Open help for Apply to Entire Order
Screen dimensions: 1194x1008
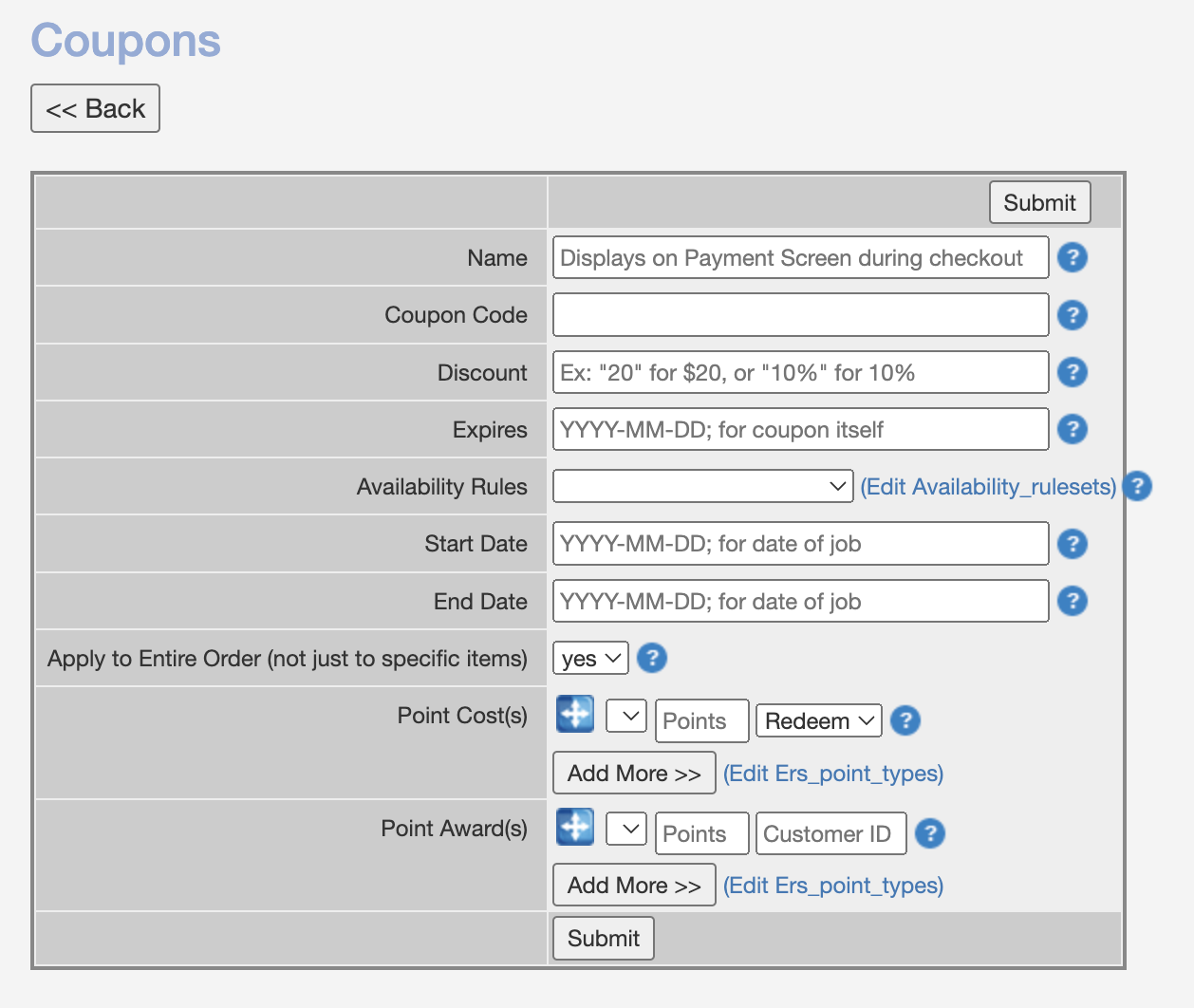(x=651, y=658)
